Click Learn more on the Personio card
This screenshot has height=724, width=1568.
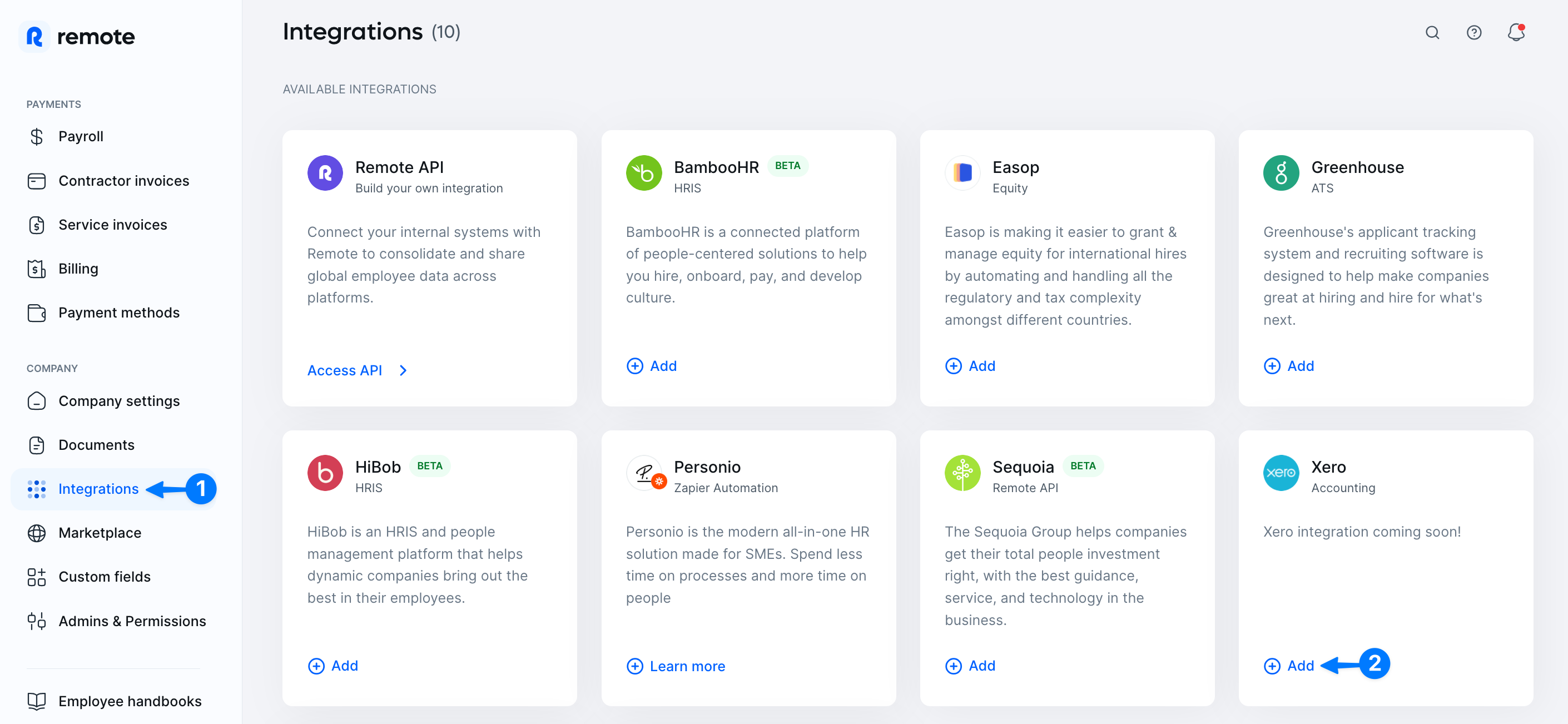point(676,666)
